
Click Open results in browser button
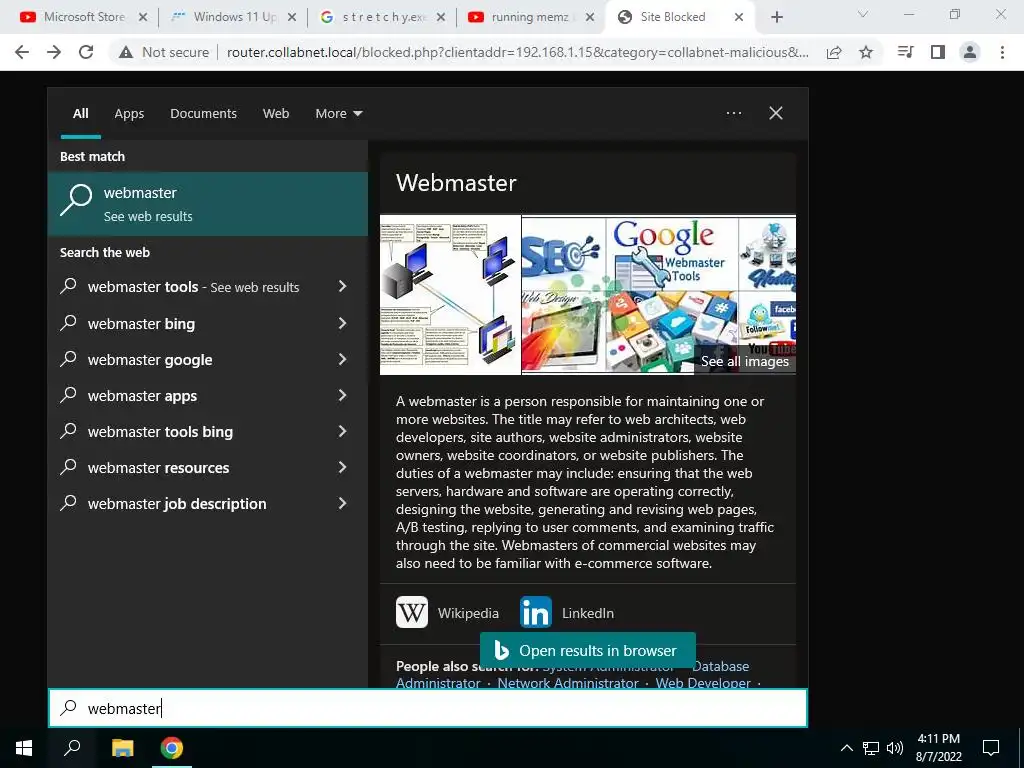(x=588, y=650)
